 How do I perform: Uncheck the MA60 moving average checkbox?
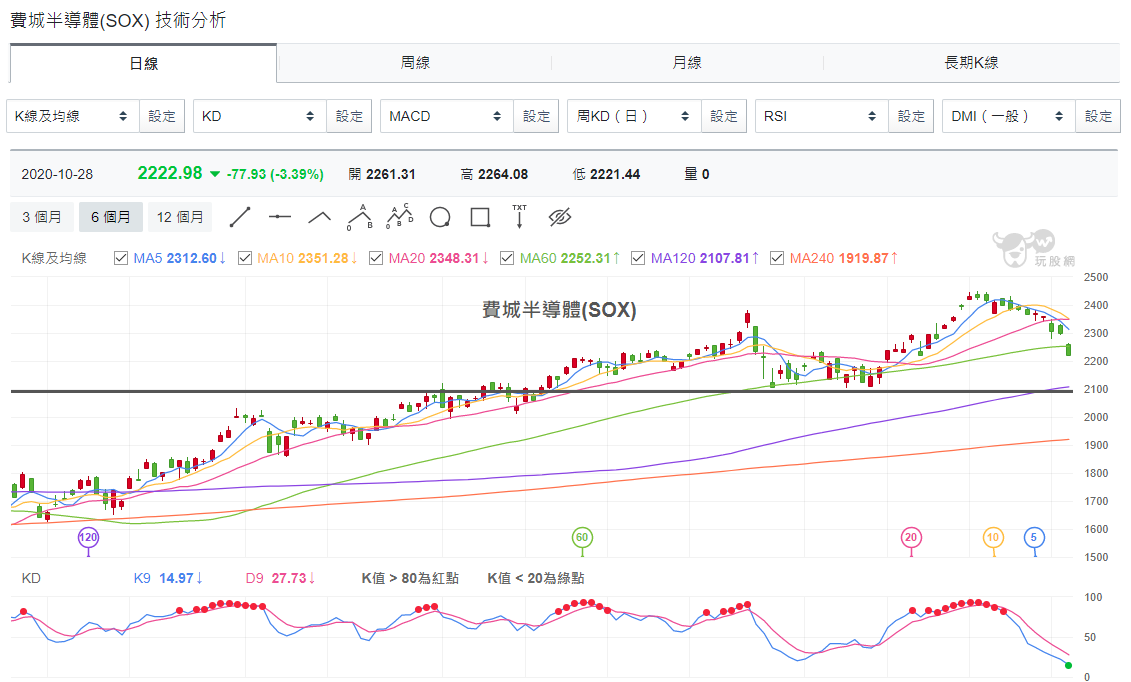(507, 258)
